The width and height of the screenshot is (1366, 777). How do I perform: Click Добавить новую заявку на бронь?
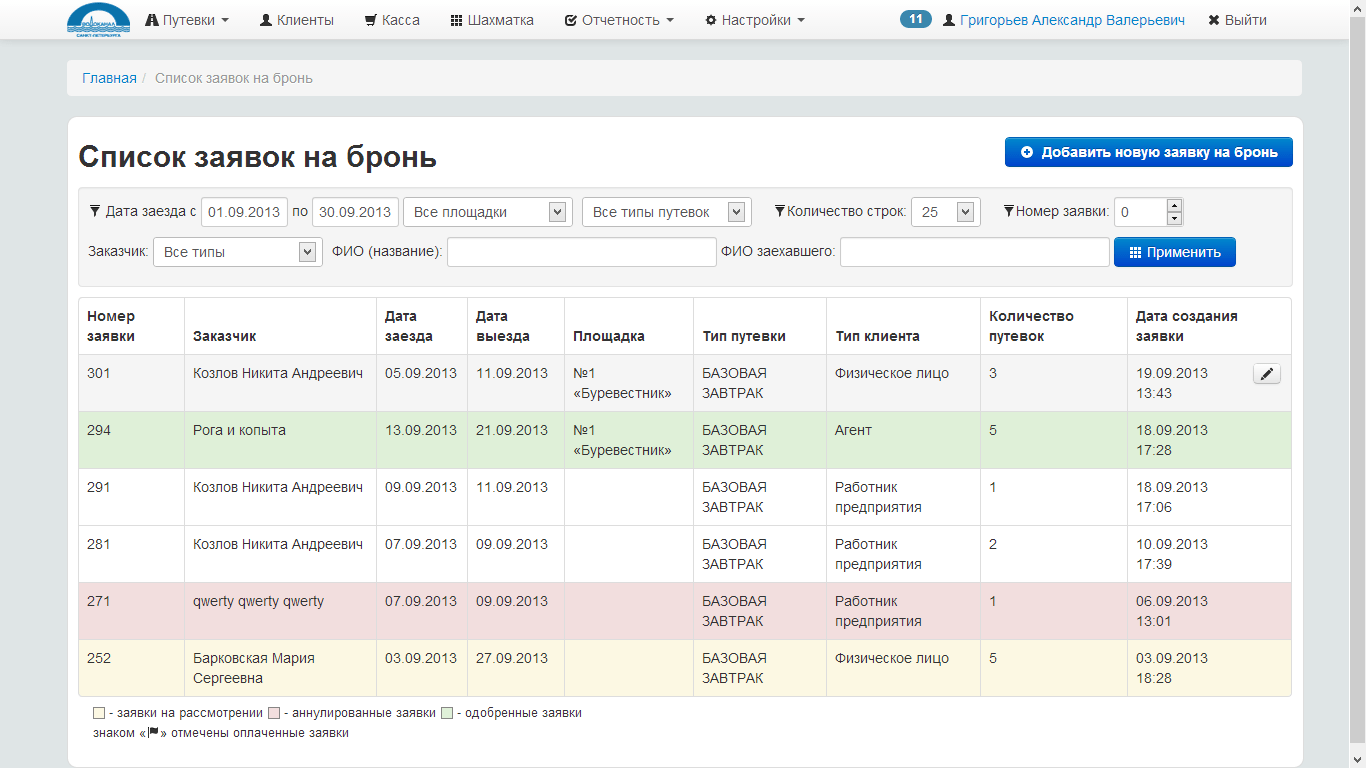point(1149,152)
